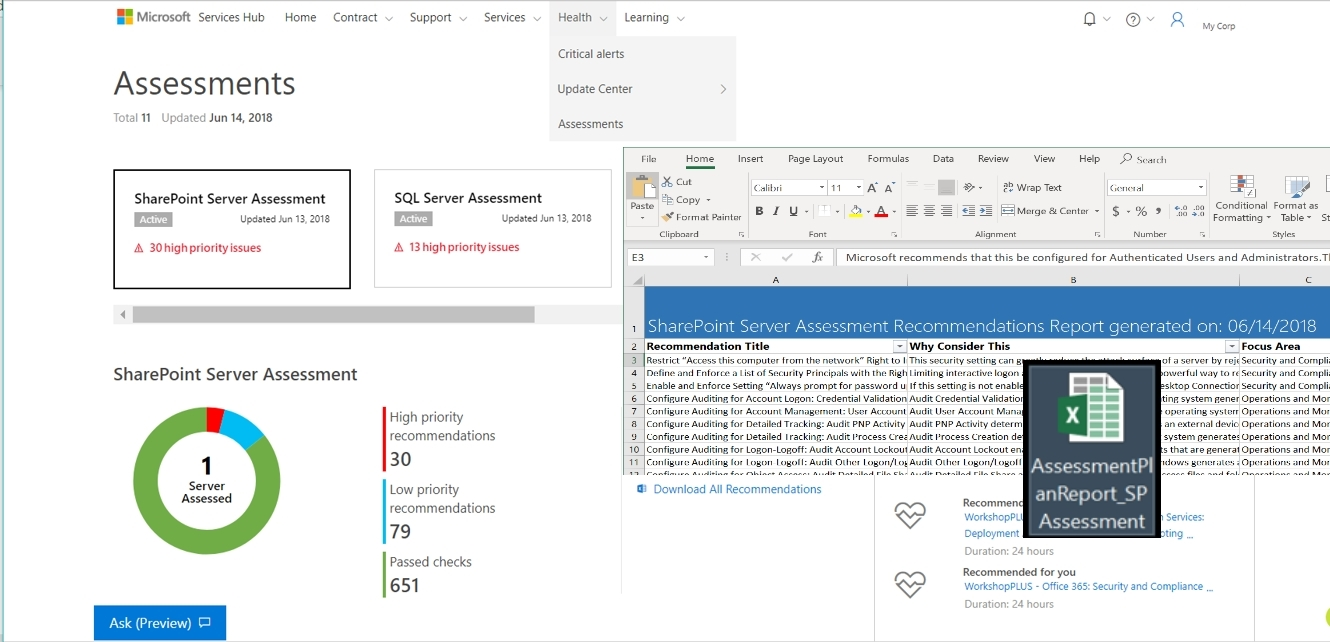Increase font size with grow font icon
The height and width of the screenshot is (642, 1330).
pos(872,187)
